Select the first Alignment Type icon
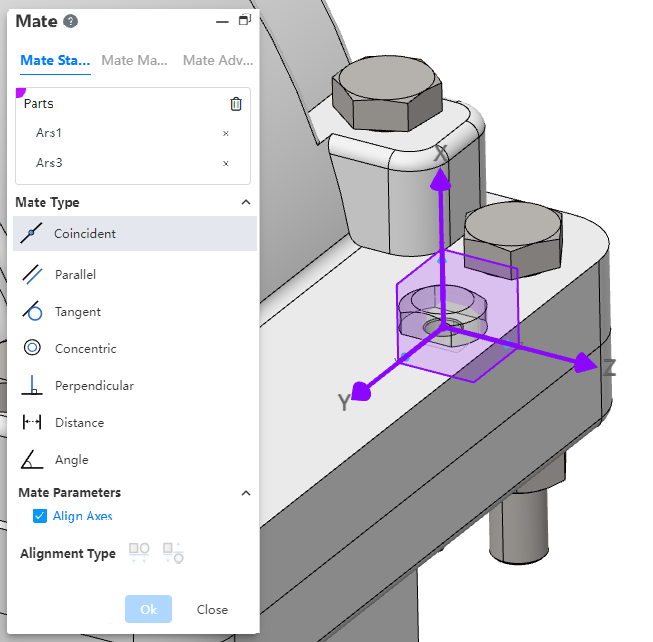Image resolution: width=653 pixels, height=642 pixels. [x=139, y=553]
